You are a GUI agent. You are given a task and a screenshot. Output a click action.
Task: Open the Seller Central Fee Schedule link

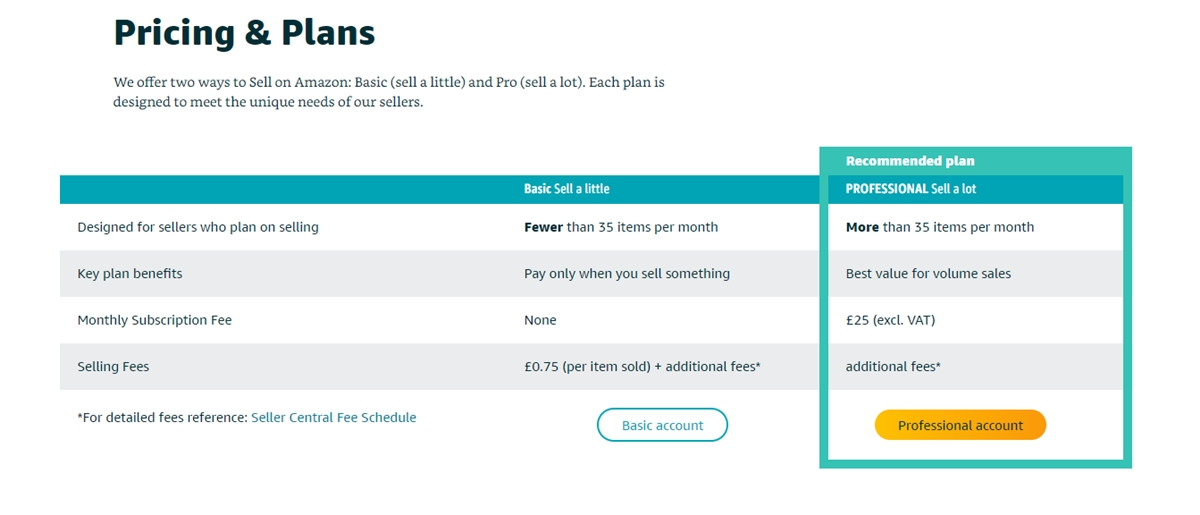click(333, 418)
